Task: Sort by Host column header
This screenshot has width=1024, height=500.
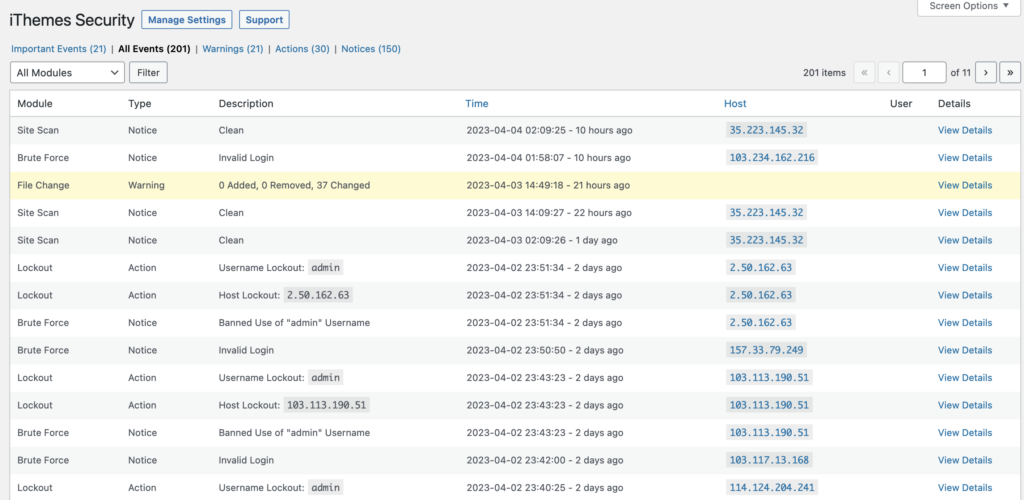Action: [x=735, y=103]
